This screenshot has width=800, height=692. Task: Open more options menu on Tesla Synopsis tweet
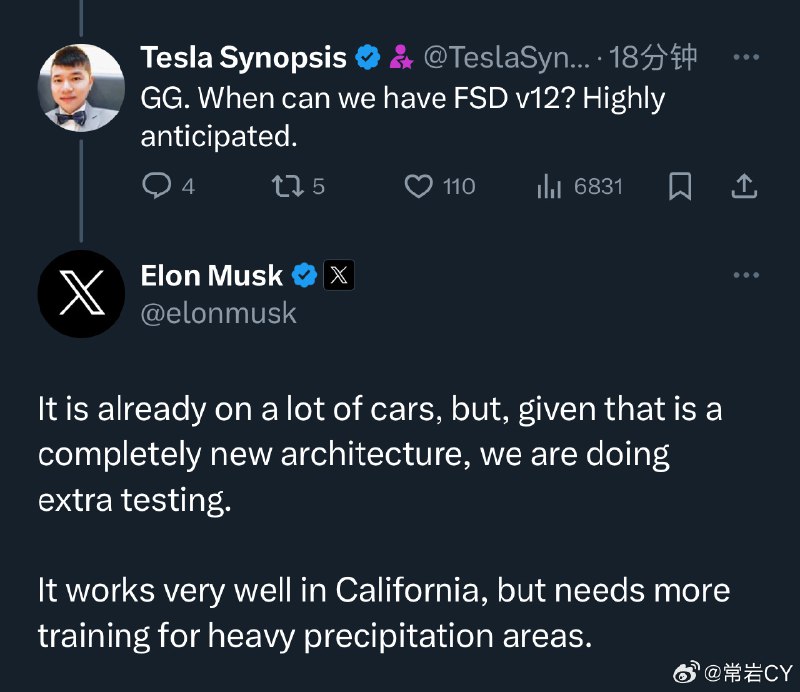[746, 57]
